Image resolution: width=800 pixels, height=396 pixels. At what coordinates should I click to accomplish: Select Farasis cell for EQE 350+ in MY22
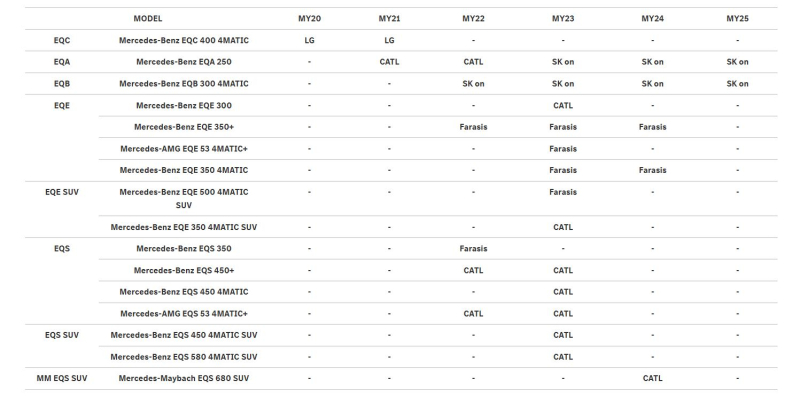473,127
